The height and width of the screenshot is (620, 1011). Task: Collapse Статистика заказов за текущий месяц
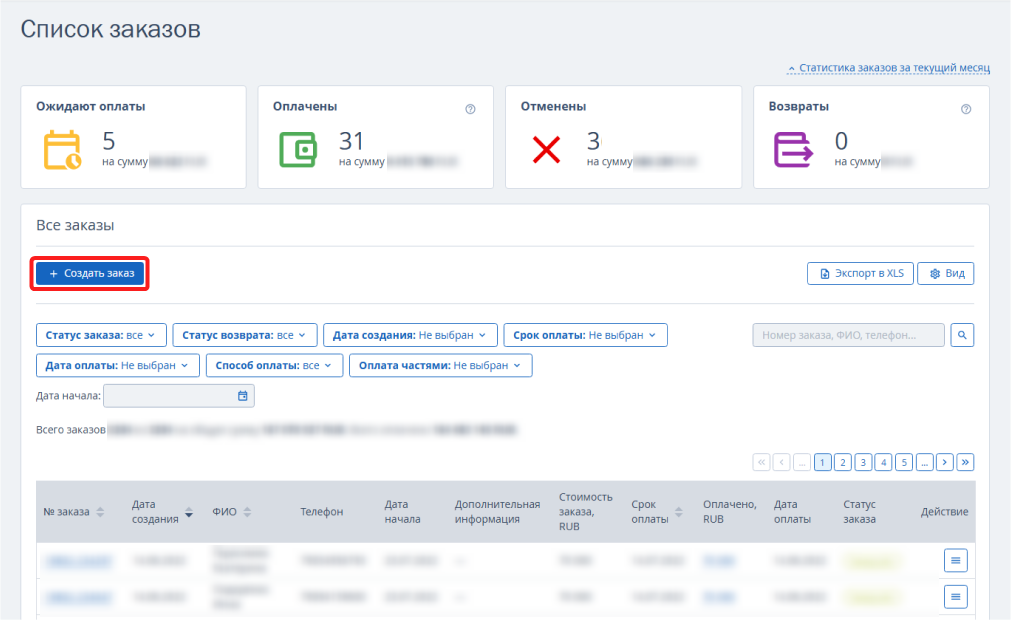[x=888, y=68]
